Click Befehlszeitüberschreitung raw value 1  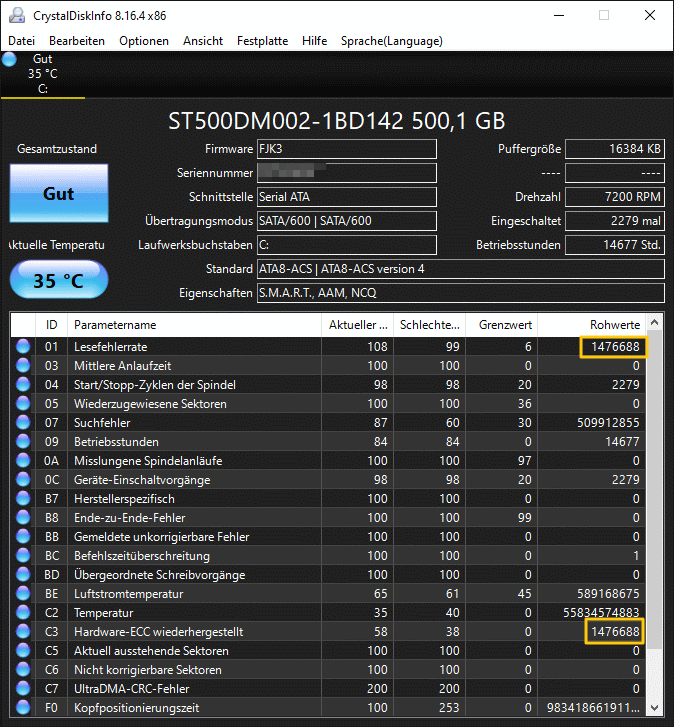point(636,555)
